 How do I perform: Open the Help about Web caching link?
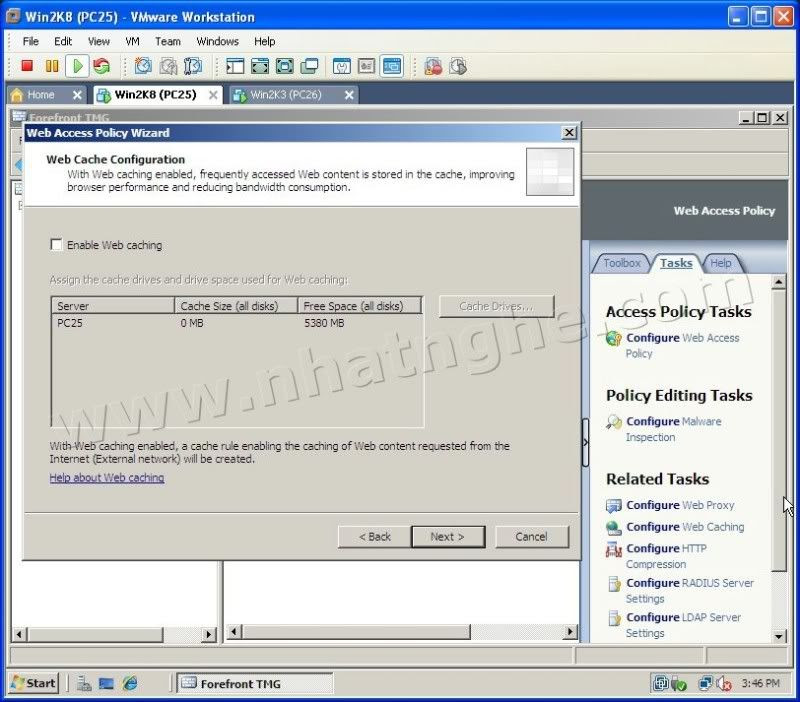(107, 478)
